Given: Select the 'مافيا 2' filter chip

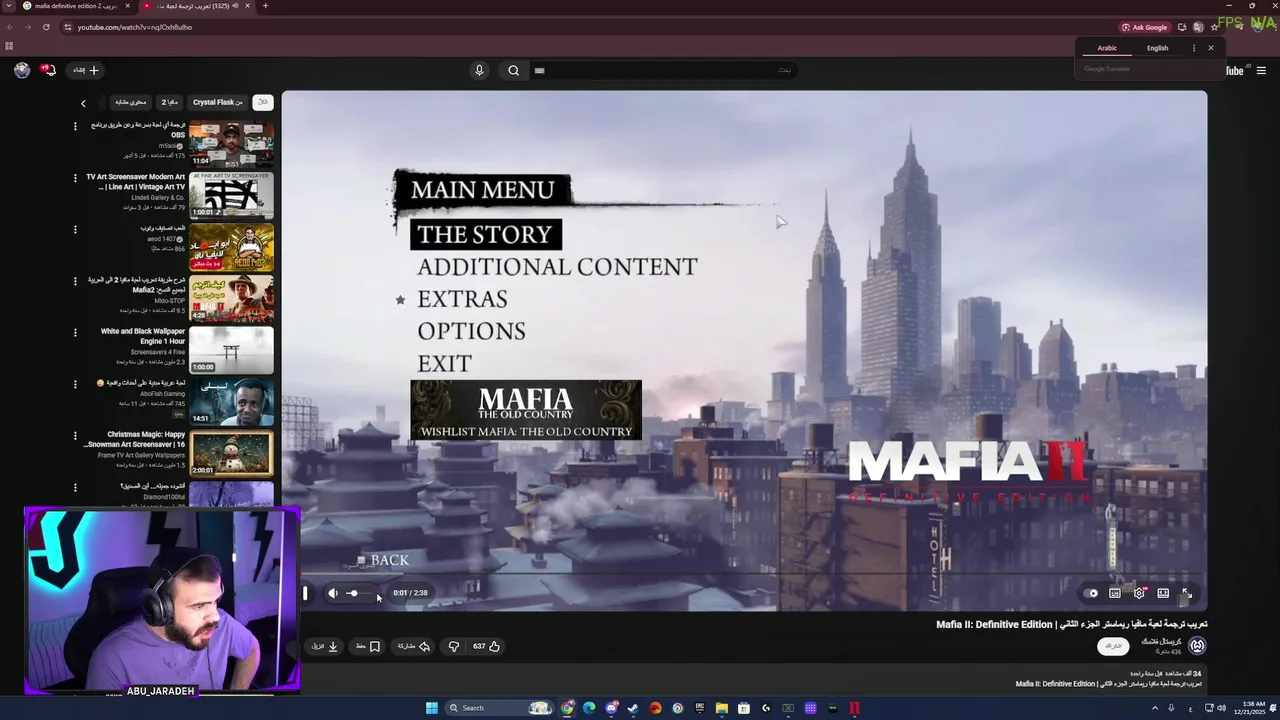Looking at the screenshot, I should click(x=170, y=102).
